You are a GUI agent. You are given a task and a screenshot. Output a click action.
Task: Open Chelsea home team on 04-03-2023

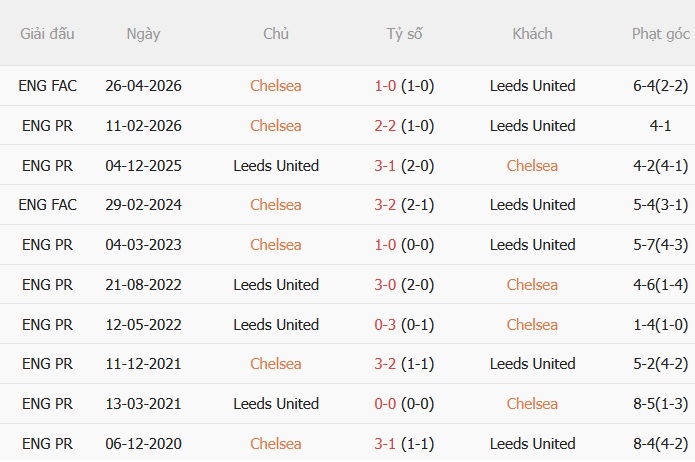276,245
